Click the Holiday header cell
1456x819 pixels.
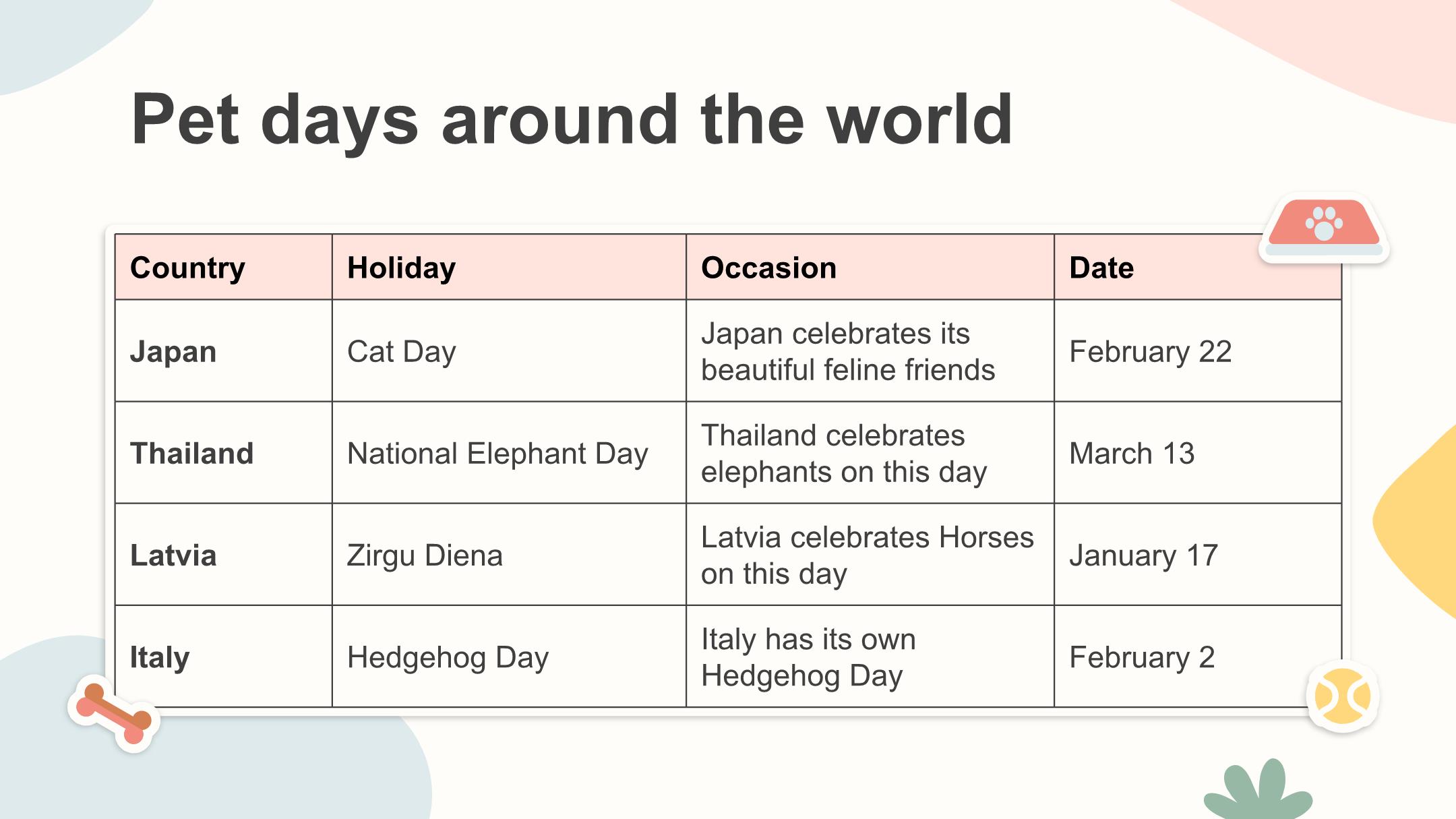tap(509, 267)
